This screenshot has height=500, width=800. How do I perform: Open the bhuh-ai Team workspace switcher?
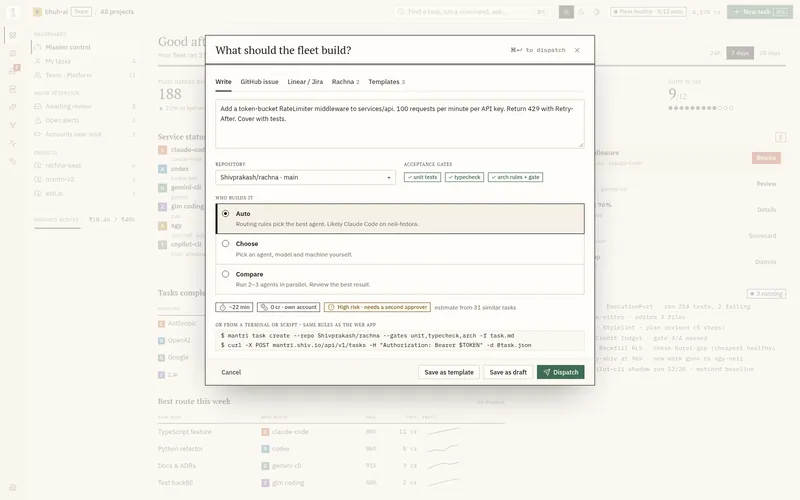click(x=63, y=12)
